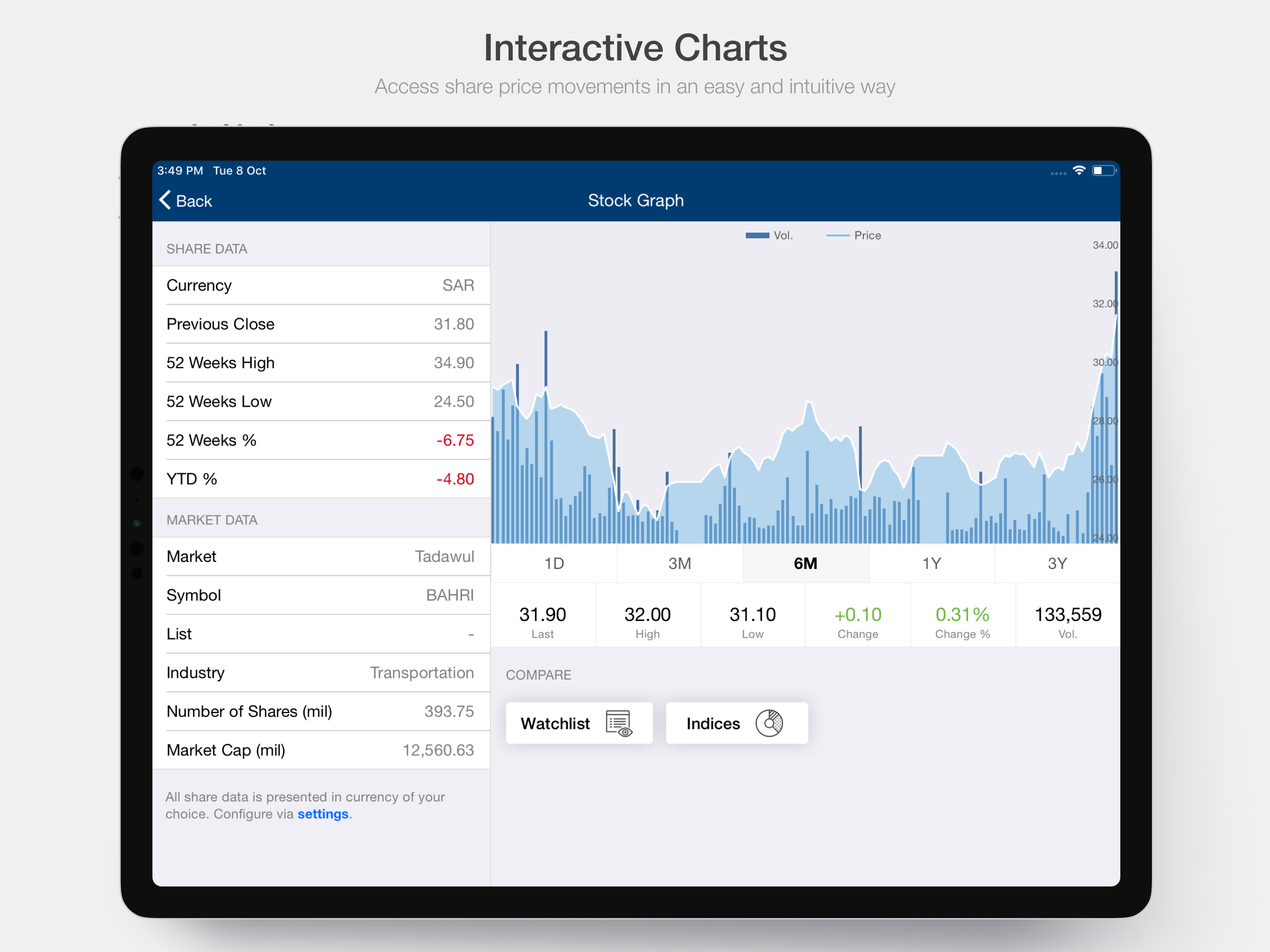Tap the battery status icon

coord(1104,171)
